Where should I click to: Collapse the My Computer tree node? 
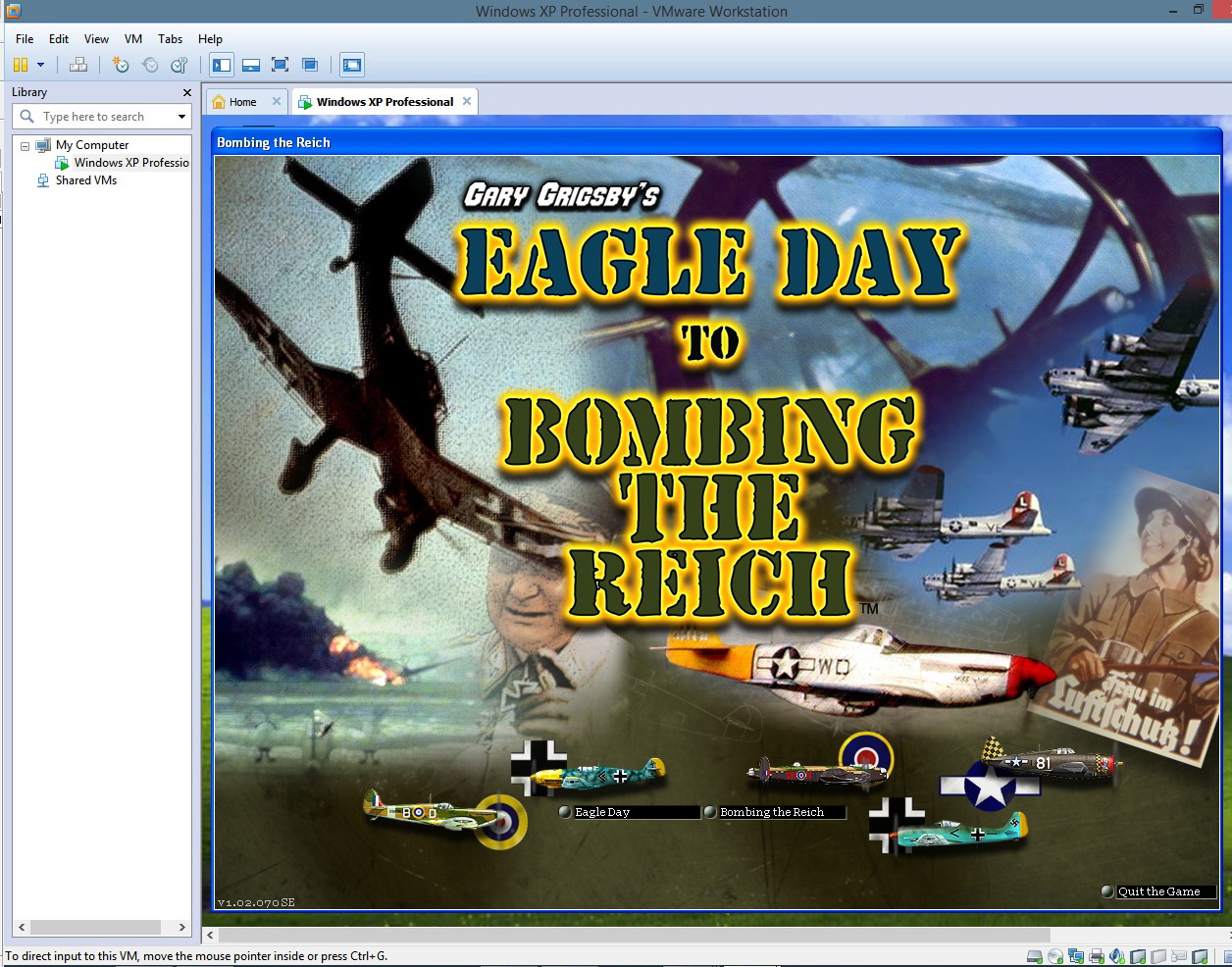coord(26,145)
